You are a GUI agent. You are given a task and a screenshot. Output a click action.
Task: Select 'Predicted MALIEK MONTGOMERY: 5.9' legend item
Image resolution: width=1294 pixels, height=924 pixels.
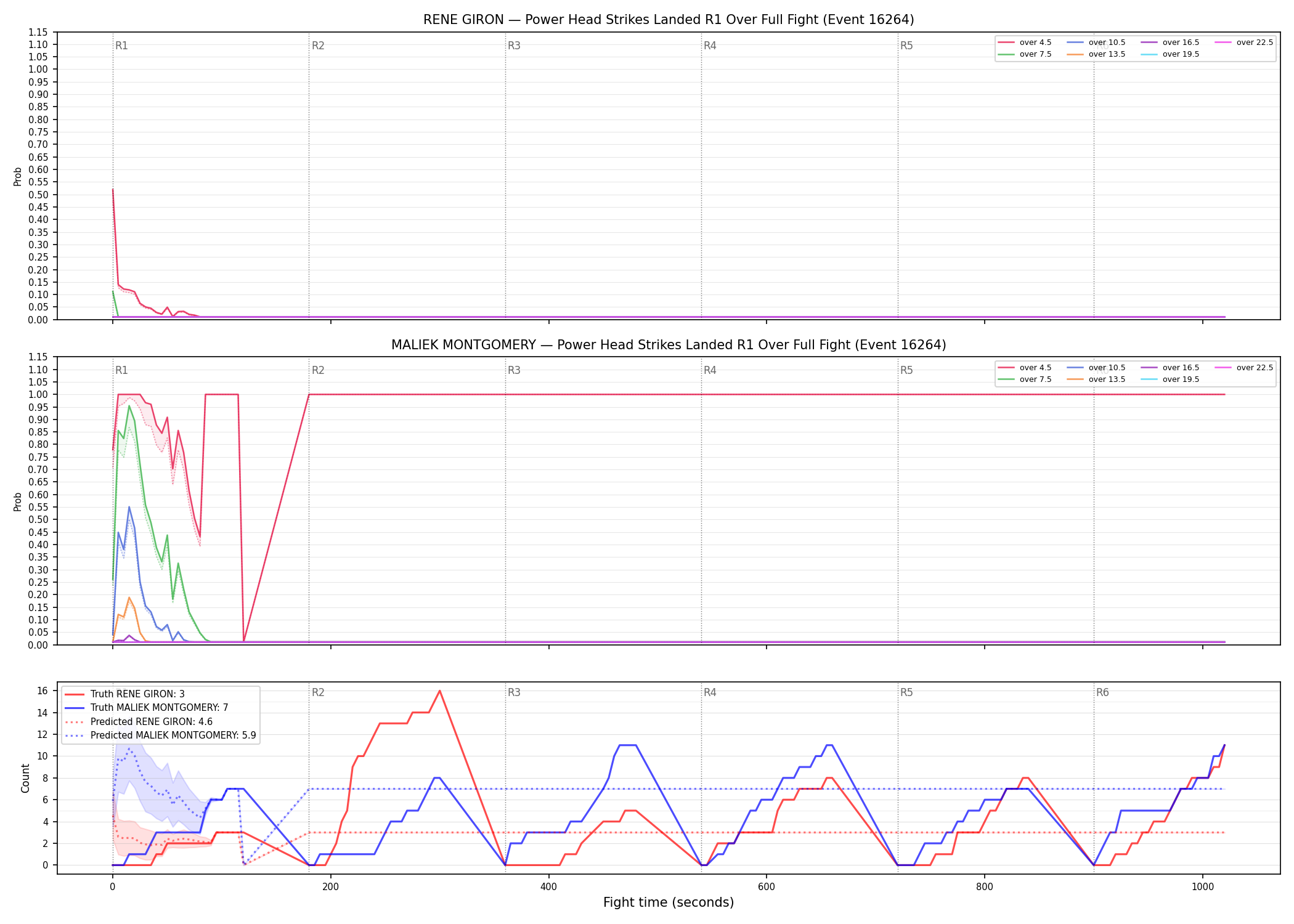coord(160,736)
